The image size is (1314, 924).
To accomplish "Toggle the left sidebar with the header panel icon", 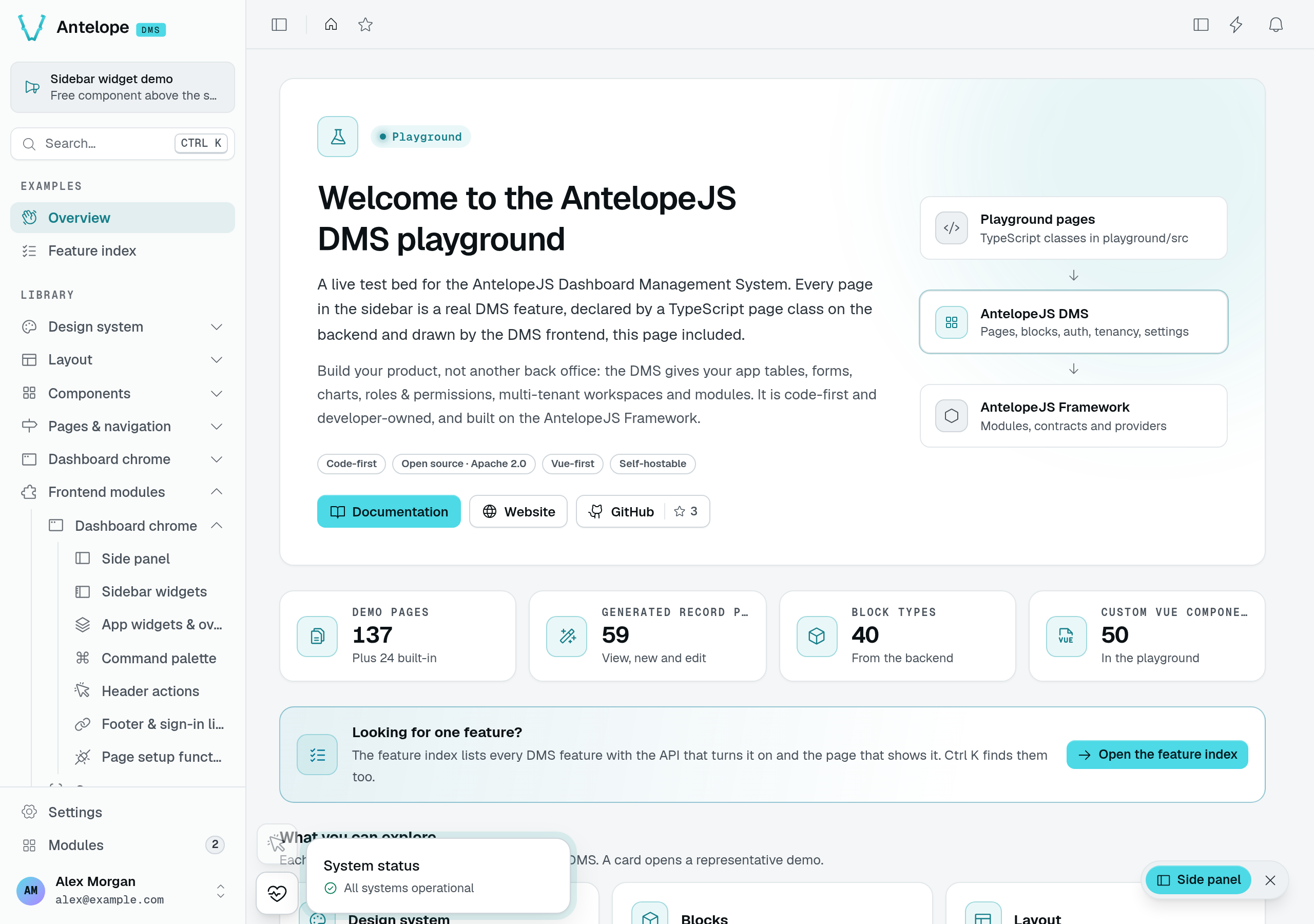I will tap(279, 25).
